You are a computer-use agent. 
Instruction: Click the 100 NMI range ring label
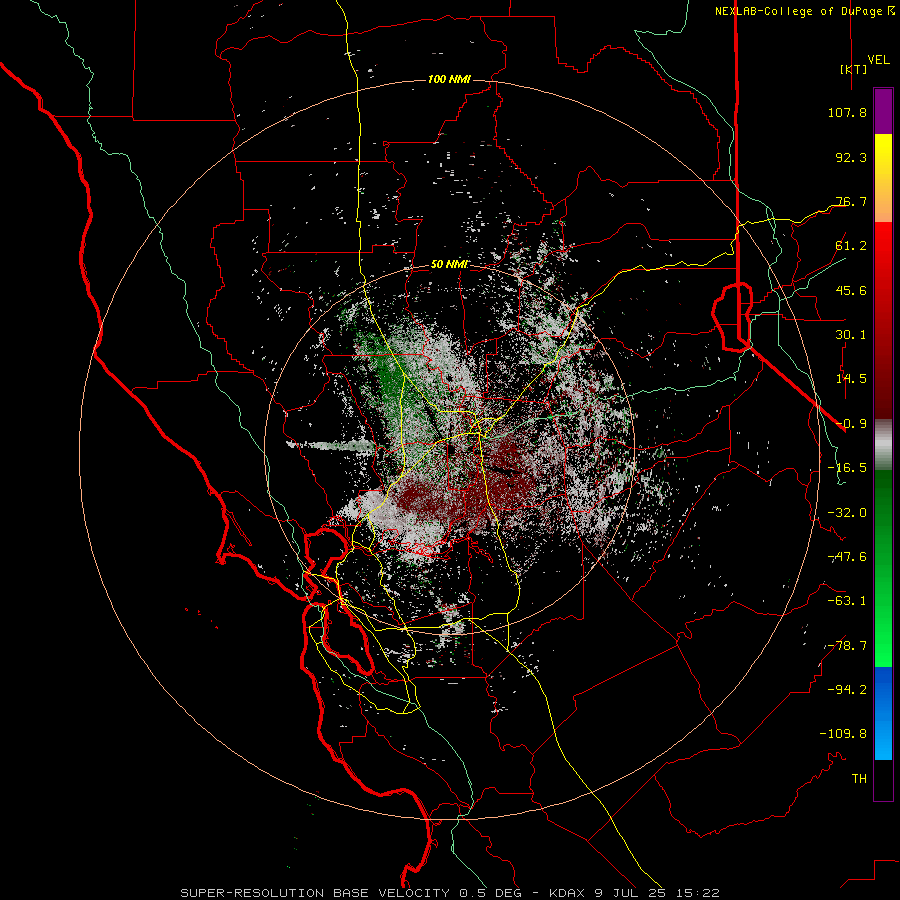[x=449, y=79]
